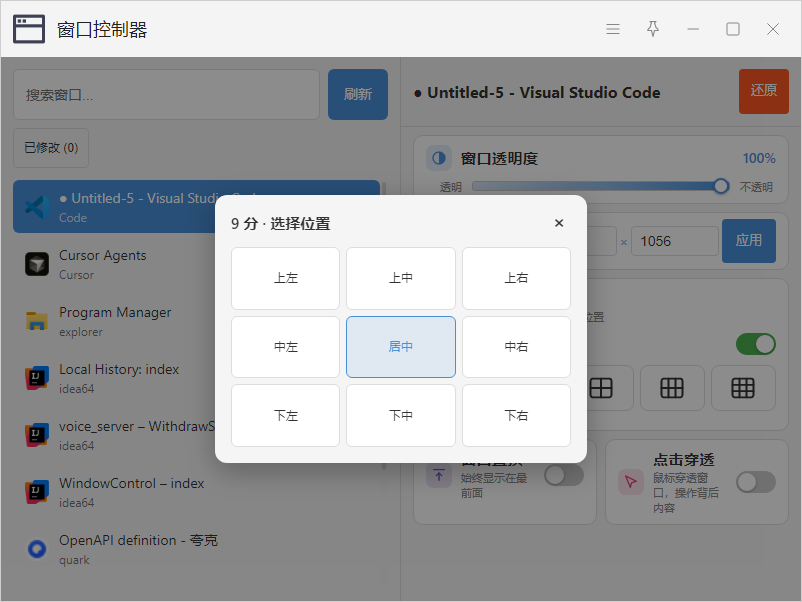This screenshot has width=802, height=602.
Task: Choose the 中右 position cell
Action: (516, 347)
